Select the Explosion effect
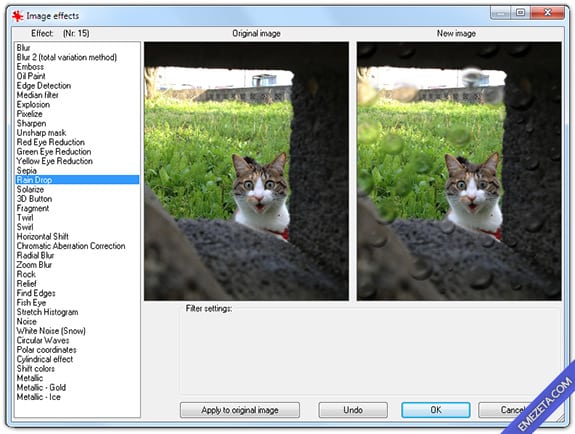575x434 pixels. pos(33,105)
